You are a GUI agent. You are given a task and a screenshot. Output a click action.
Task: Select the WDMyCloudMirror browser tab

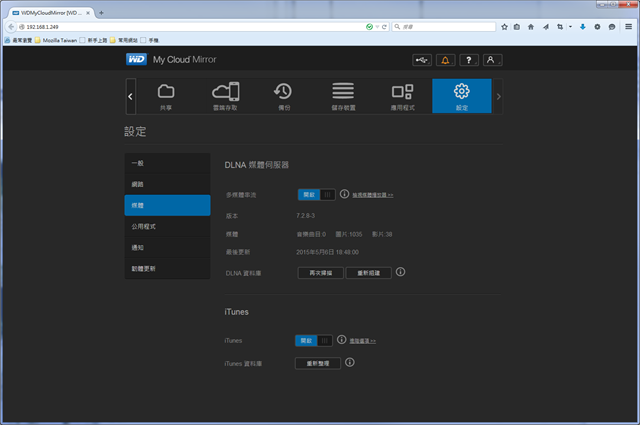pyautogui.click(x=51, y=13)
